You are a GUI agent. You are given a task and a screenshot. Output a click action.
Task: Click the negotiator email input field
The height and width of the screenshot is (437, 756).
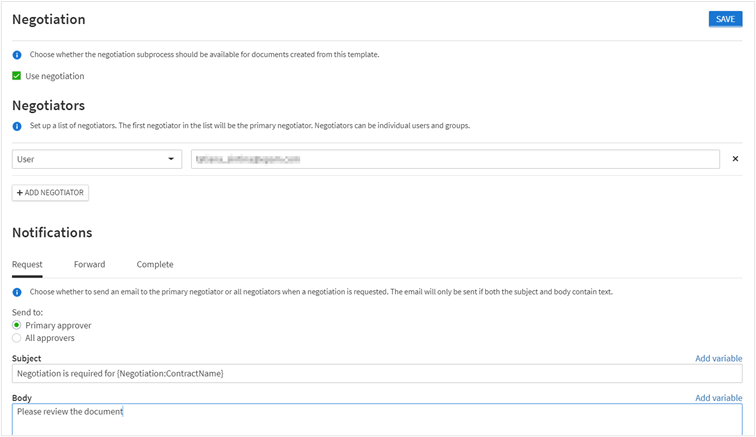[x=455, y=159]
